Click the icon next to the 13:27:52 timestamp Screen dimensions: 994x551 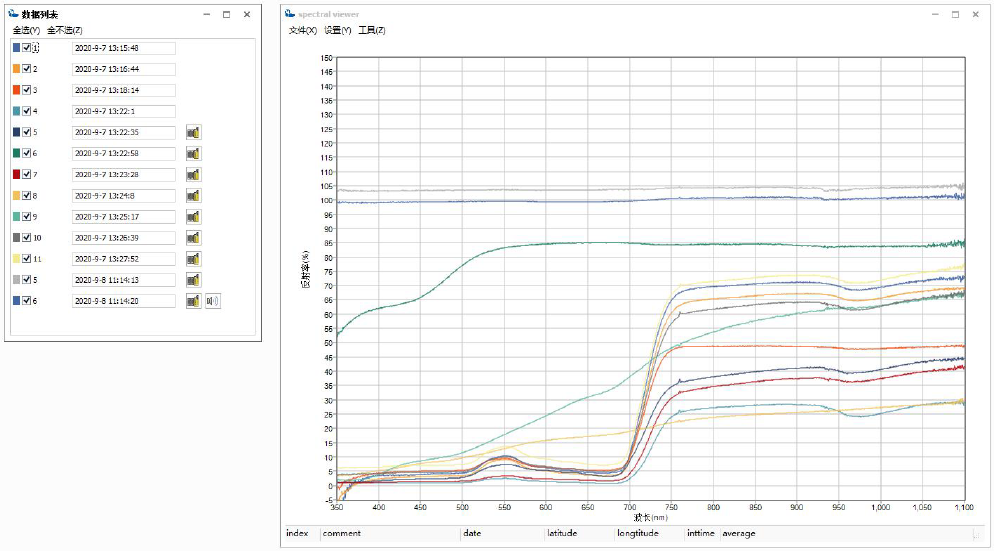tap(193, 259)
